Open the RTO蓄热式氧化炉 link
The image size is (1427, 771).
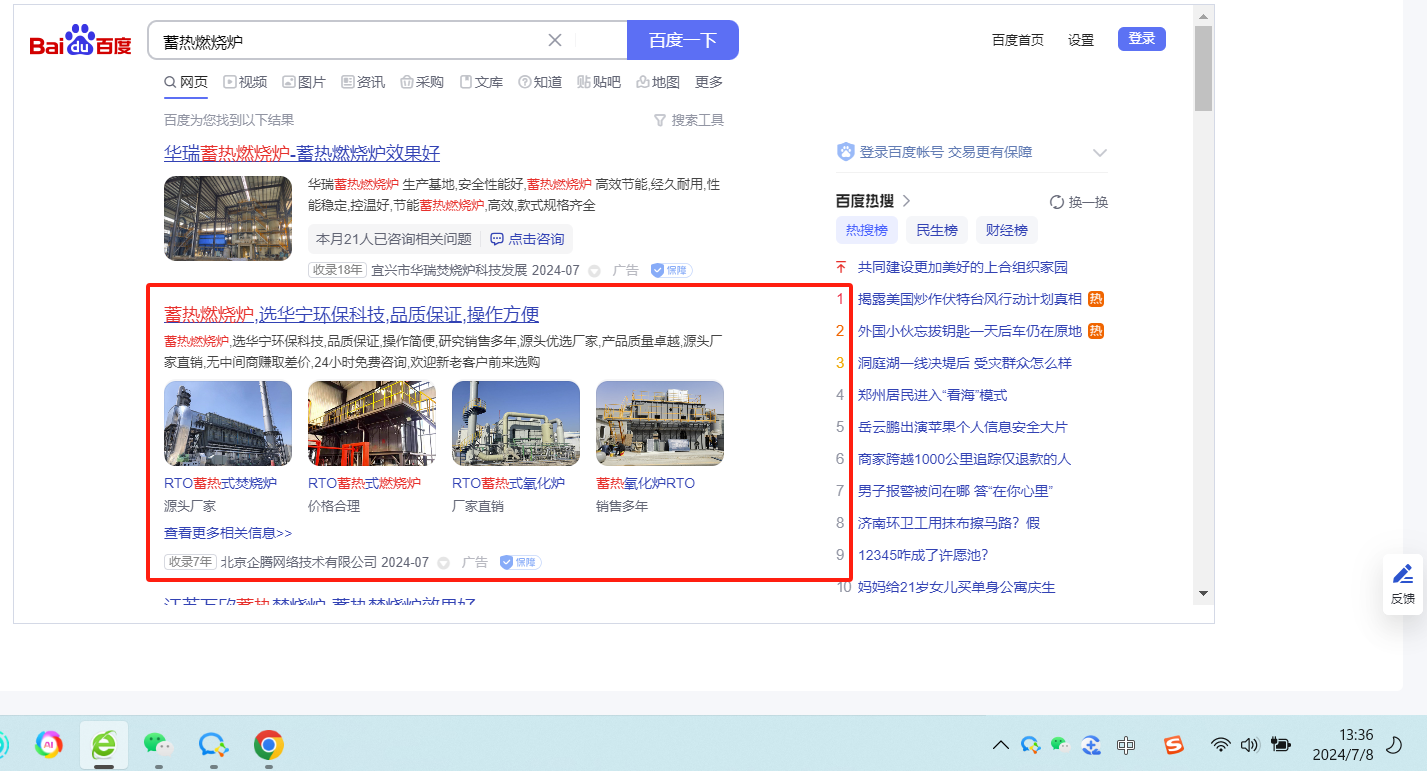tap(508, 483)
